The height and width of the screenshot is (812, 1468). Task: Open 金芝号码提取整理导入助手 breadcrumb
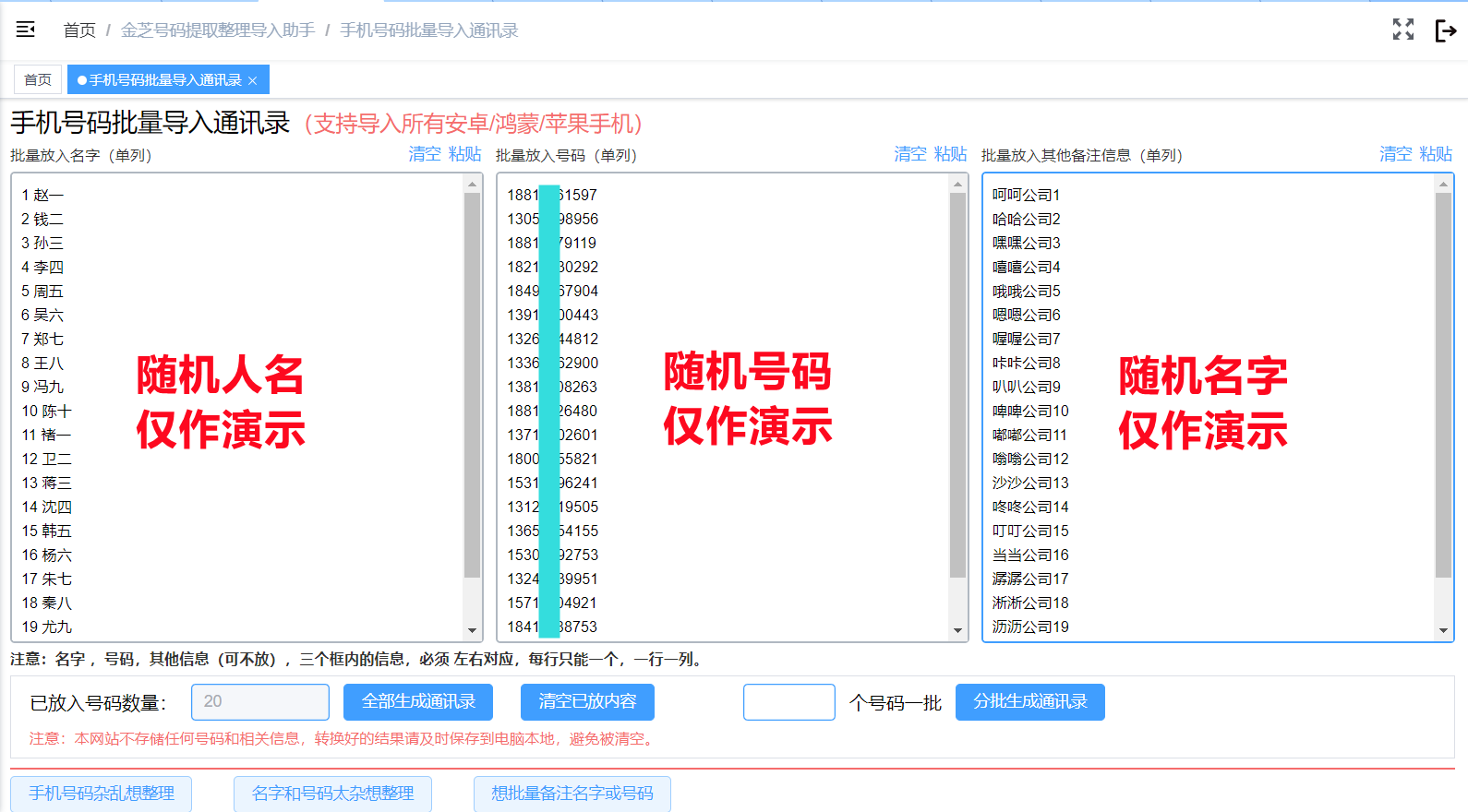coord(218,30)
